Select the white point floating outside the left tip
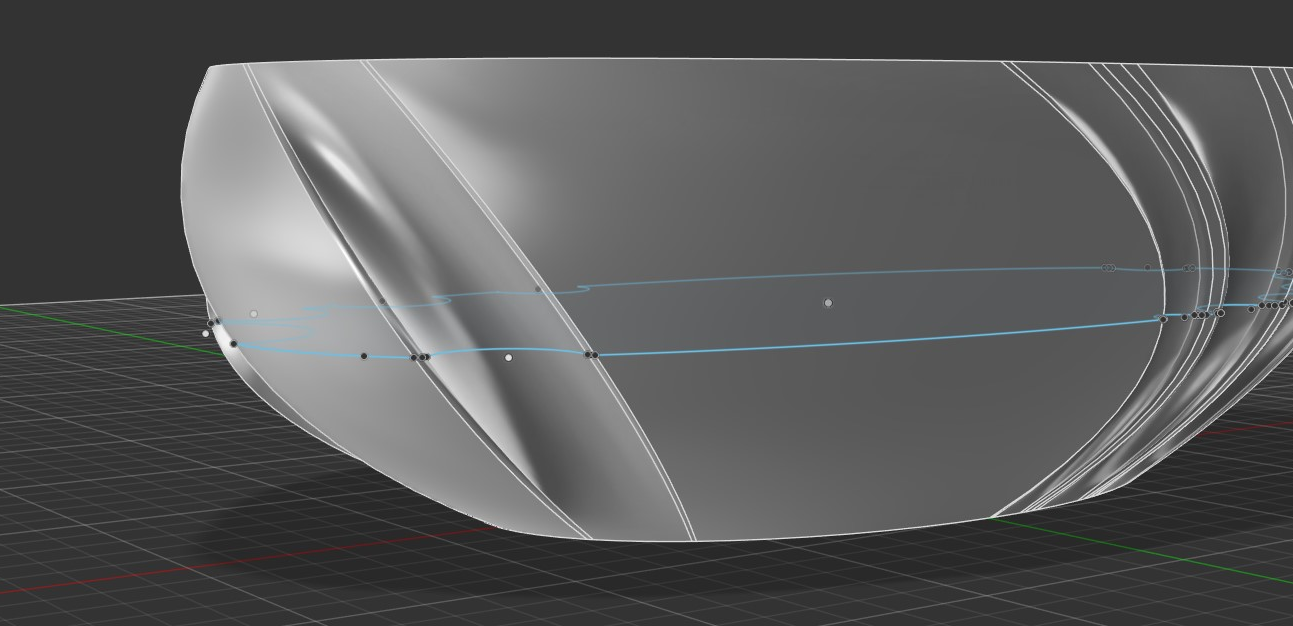This screenshot has width=1293, height=626. tap(206, 333)
